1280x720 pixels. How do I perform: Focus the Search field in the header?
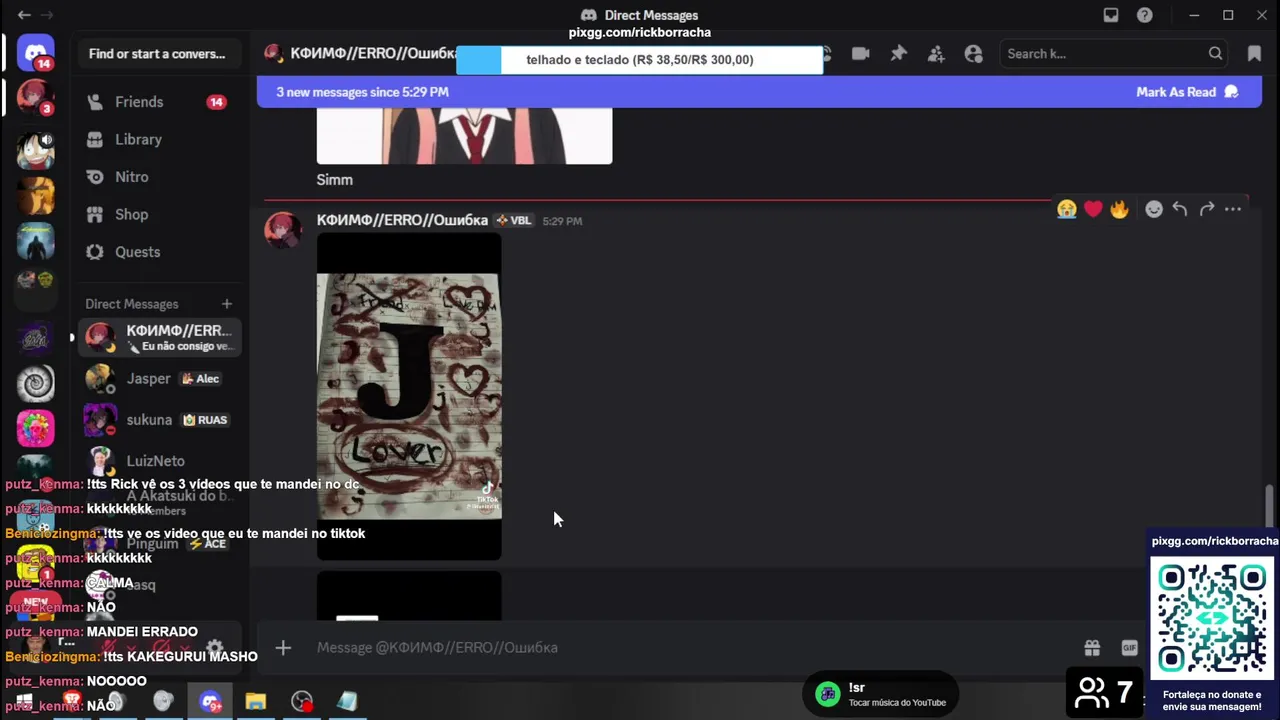(1114, 54)
